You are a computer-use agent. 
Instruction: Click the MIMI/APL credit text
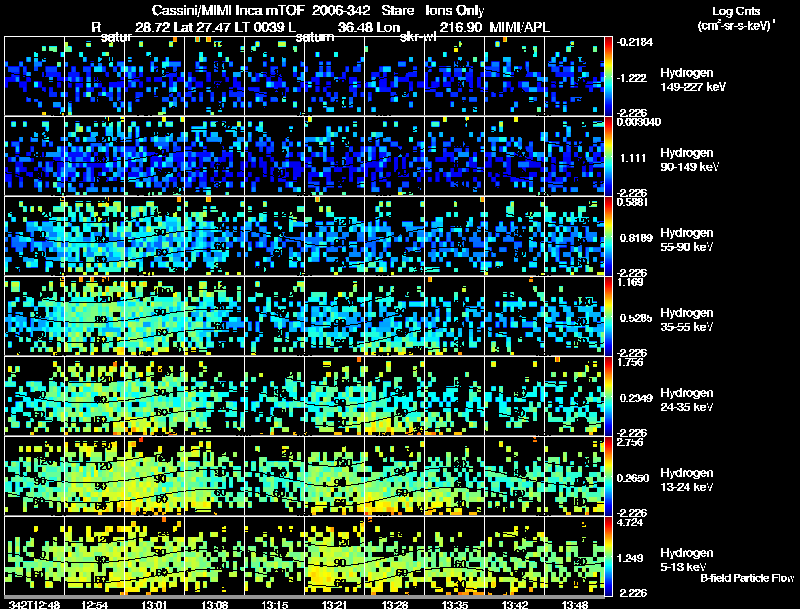click(x=519, y=27)
